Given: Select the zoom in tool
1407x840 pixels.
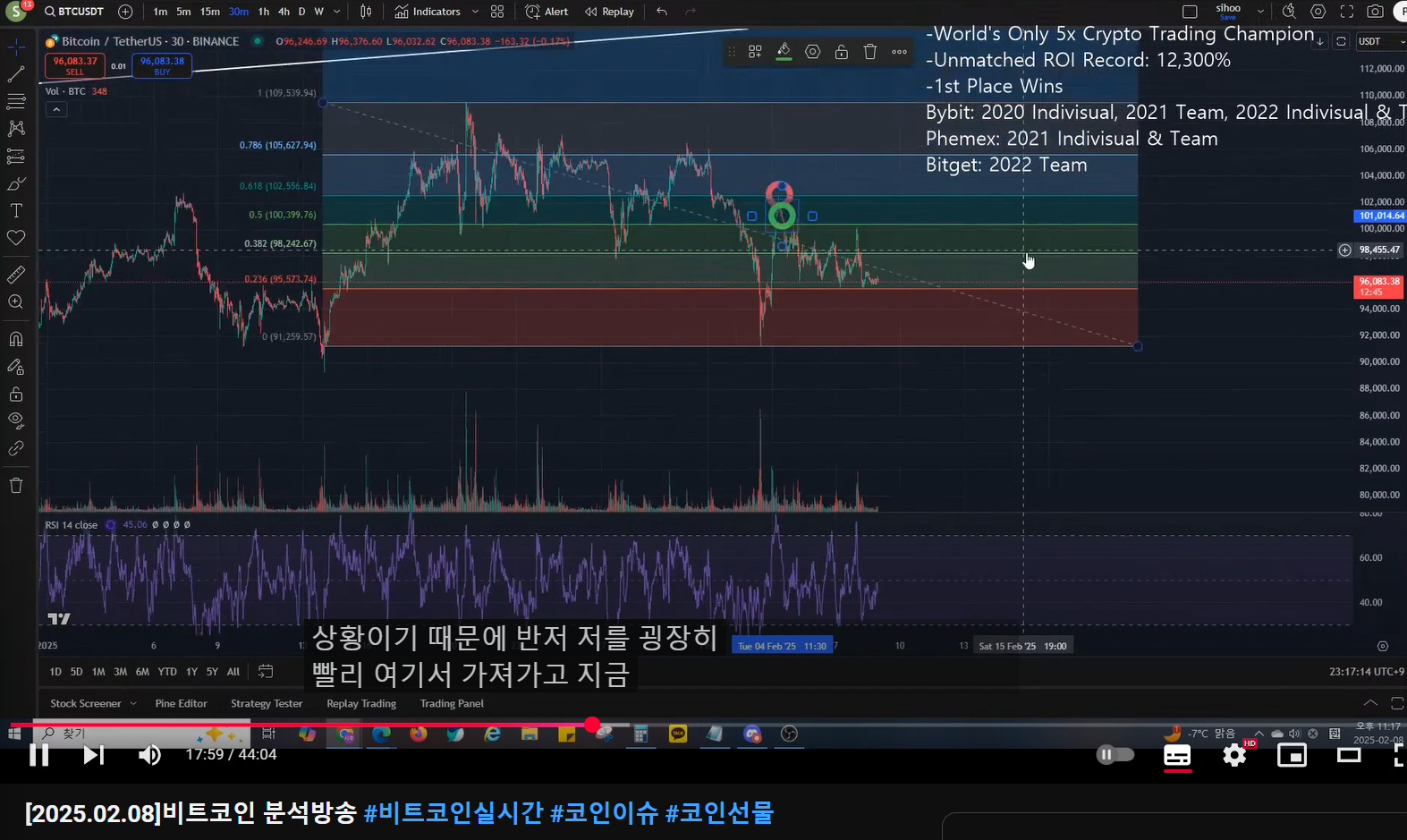Looking at the screenshot, I should tap(16, 302).
